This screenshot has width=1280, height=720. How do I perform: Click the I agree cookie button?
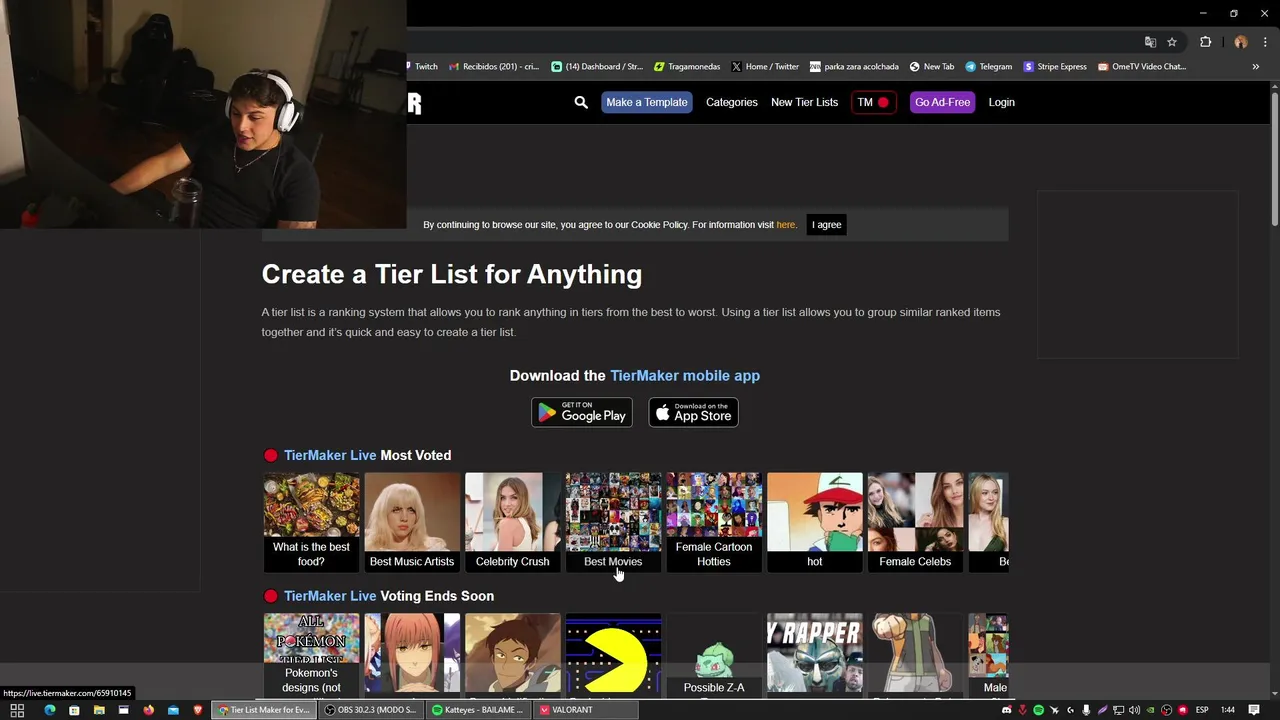tap(826, 225)
